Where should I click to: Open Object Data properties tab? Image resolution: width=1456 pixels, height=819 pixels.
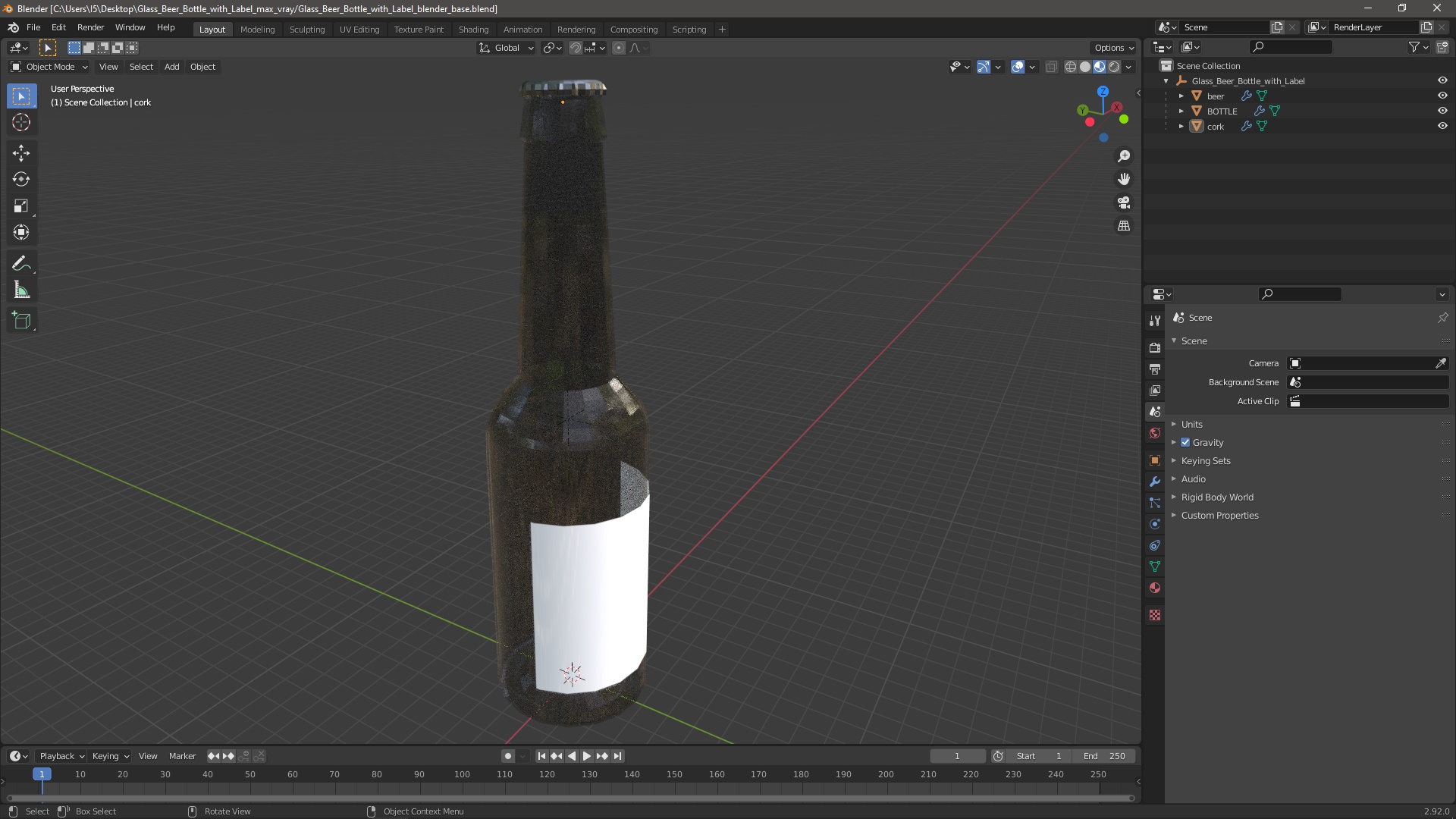[1155, 566]
